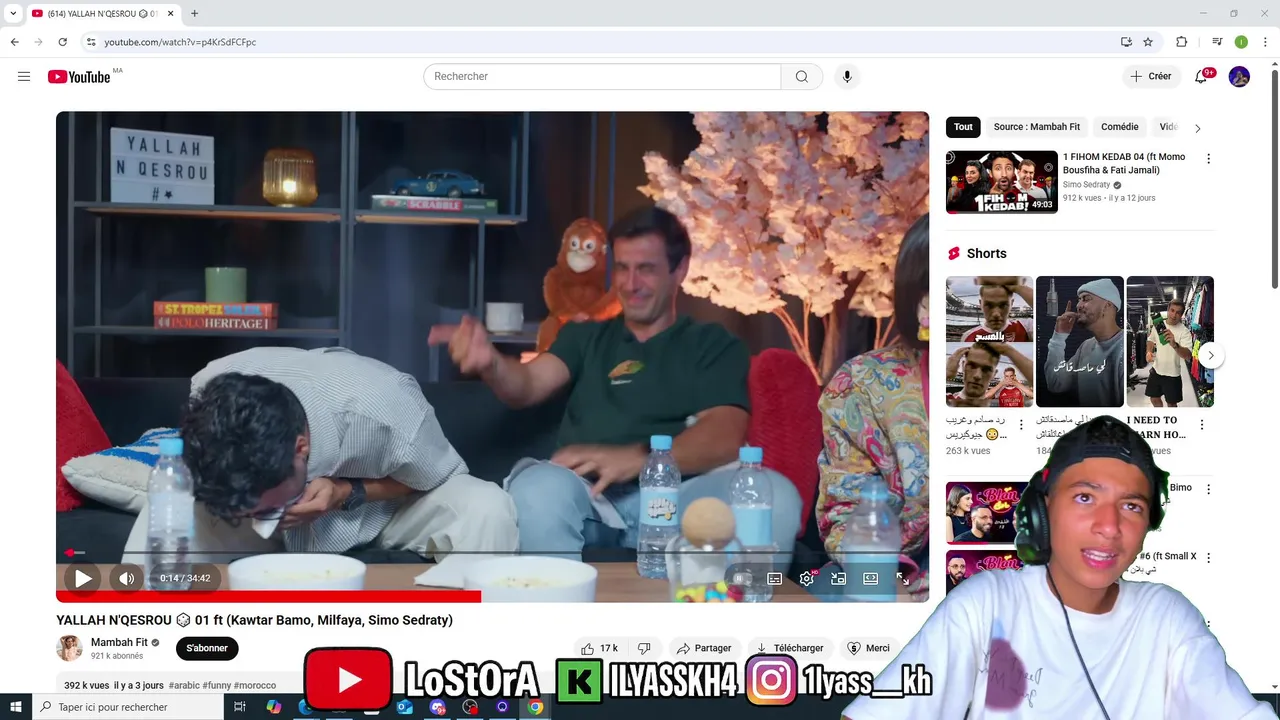Toggle theater mode

coord(871,578)
